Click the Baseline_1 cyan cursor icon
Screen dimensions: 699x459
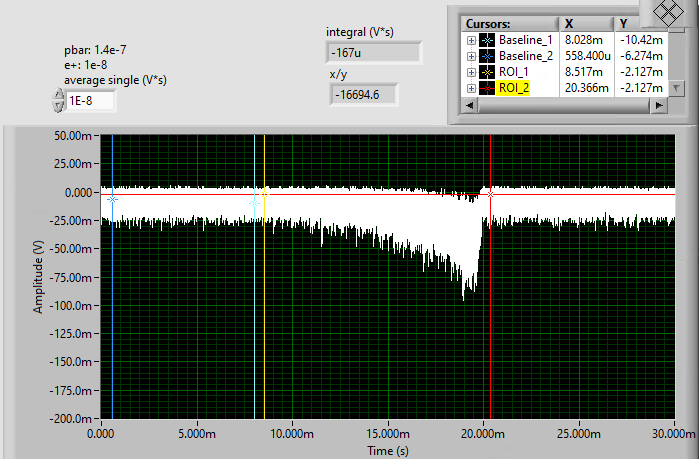pyautogui.click(x=487, y=40)
